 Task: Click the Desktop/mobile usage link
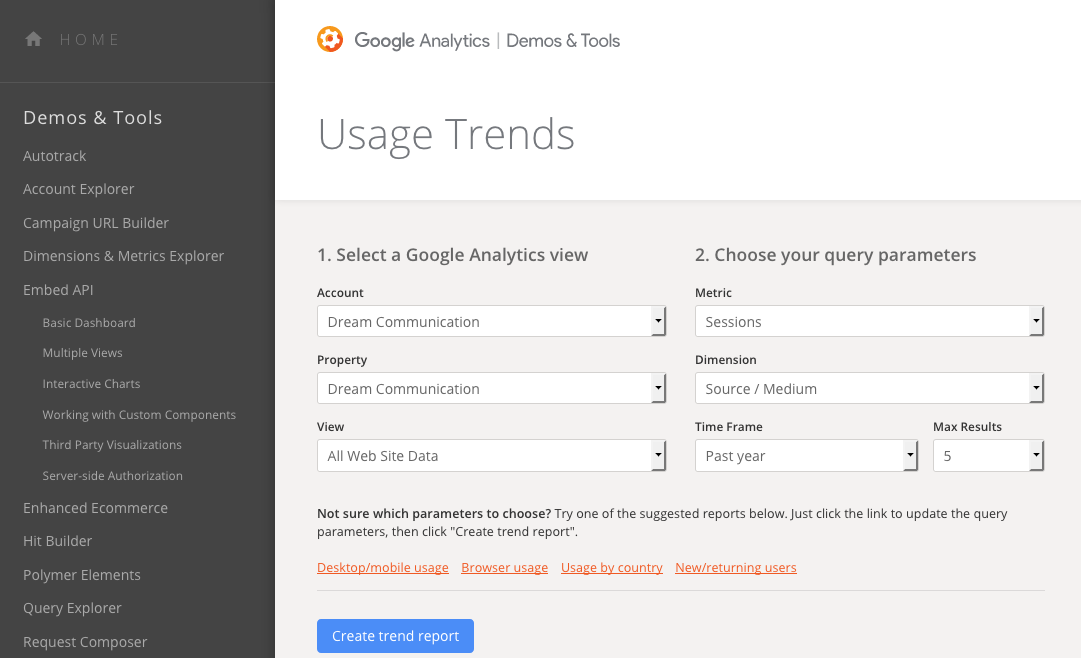pyautogui.click(x=383, y=568)
